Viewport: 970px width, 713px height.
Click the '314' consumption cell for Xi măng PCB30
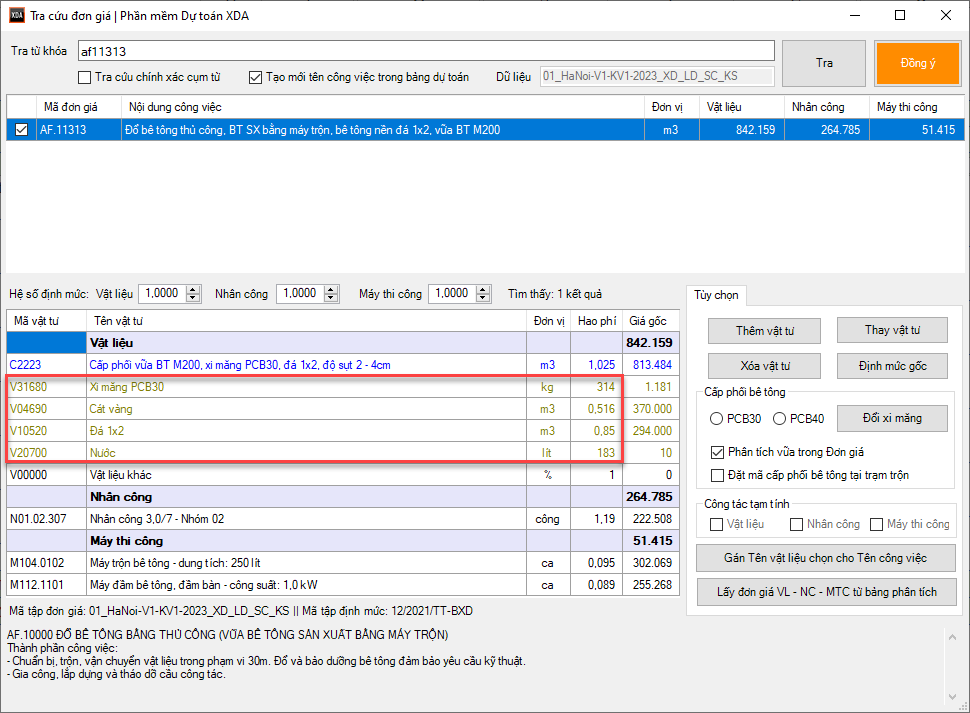(x=596, y=387)
